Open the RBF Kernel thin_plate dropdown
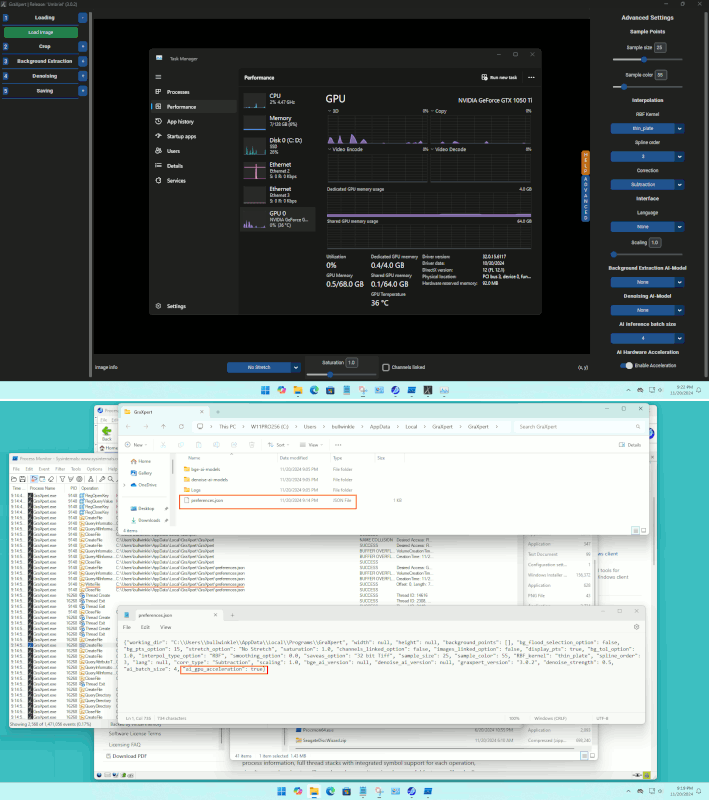 click(x=647, y=129)
